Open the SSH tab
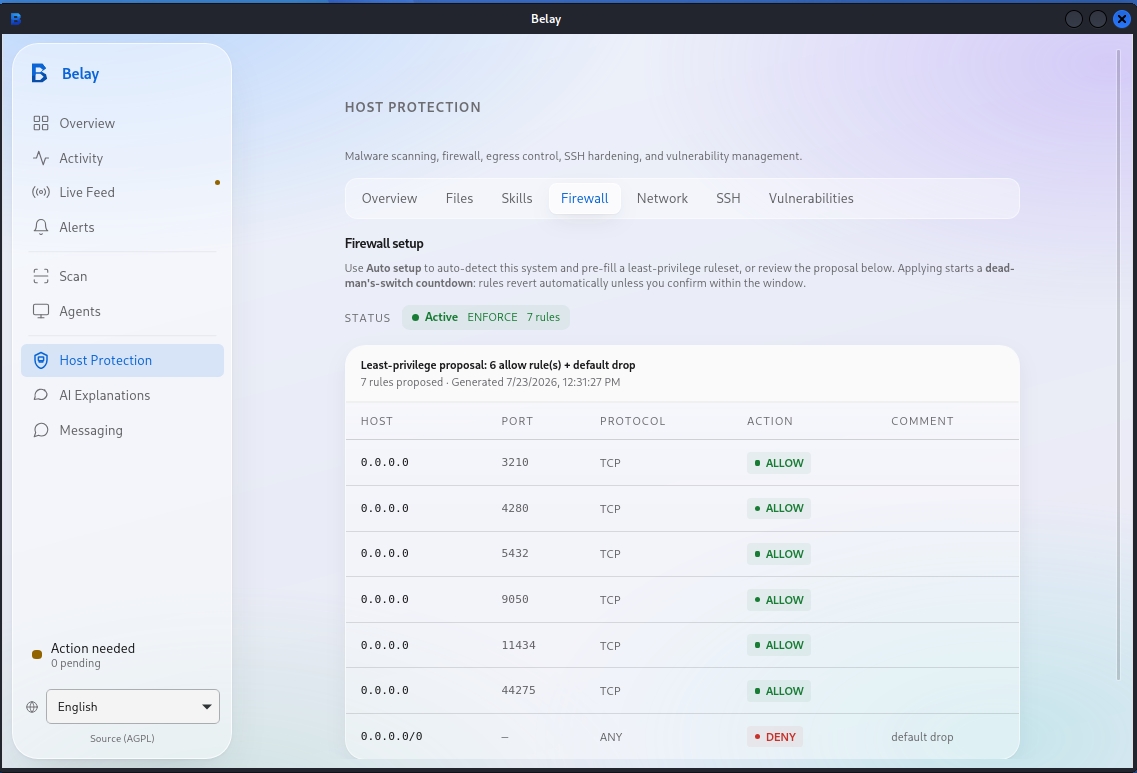The width and height of the screenshot is (1137, 773). click(x=728, y=199)
